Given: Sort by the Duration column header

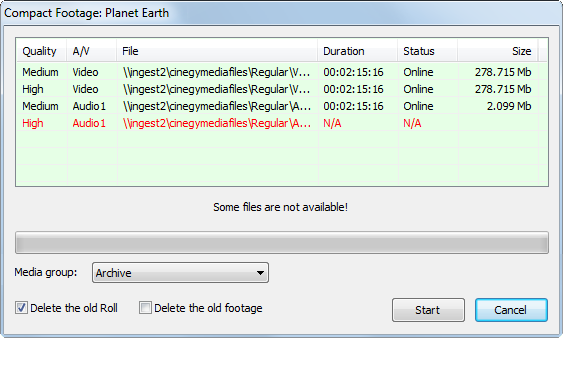Looking at the screenshot, I should click(357, 51).
